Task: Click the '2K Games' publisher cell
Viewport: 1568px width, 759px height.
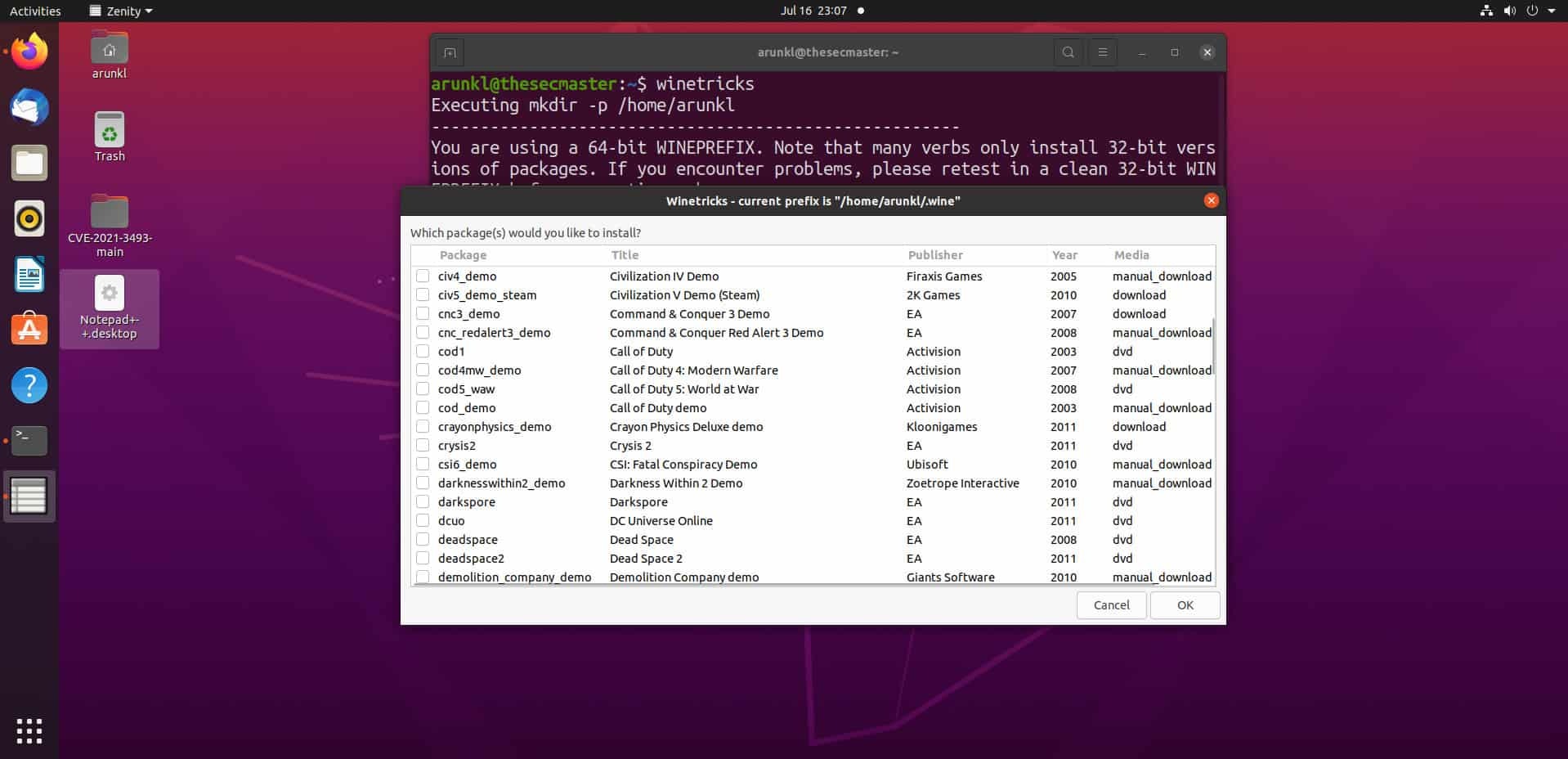Action: pyautogui.click(x=933, y=294)
